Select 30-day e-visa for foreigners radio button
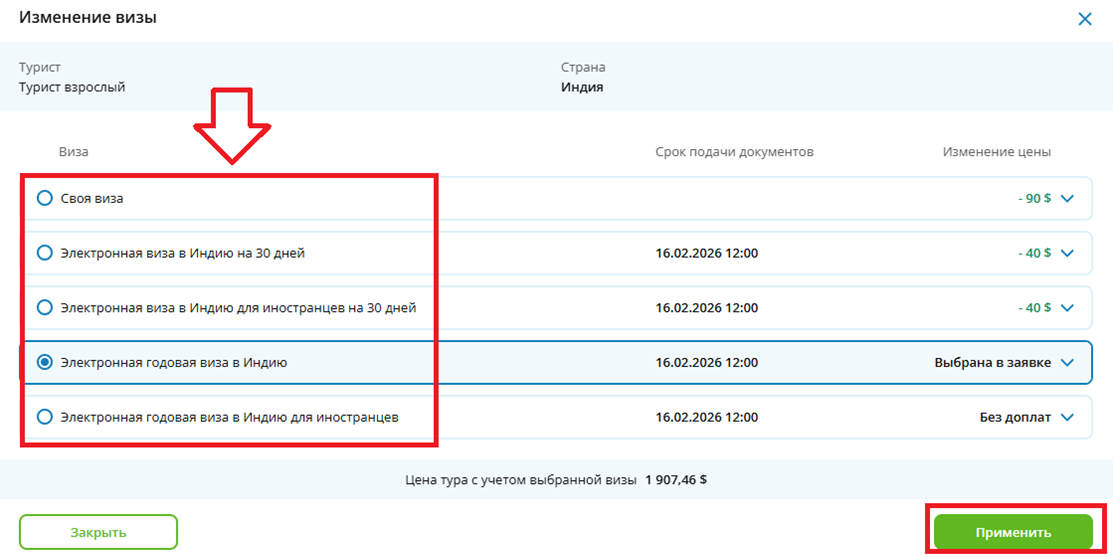 click(44, 308)
